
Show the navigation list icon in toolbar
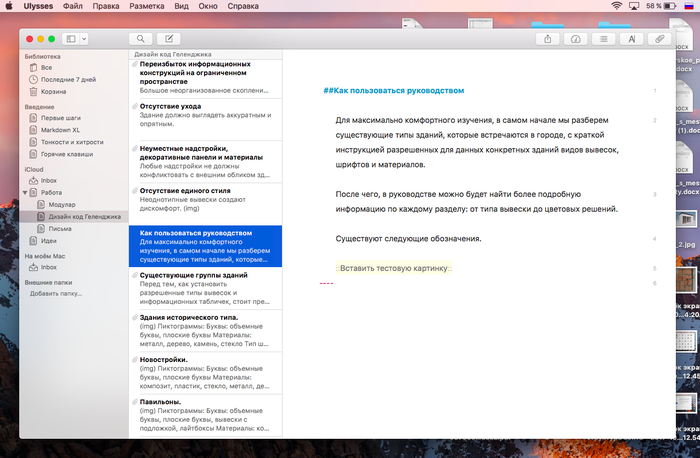(x=603, y=39)
